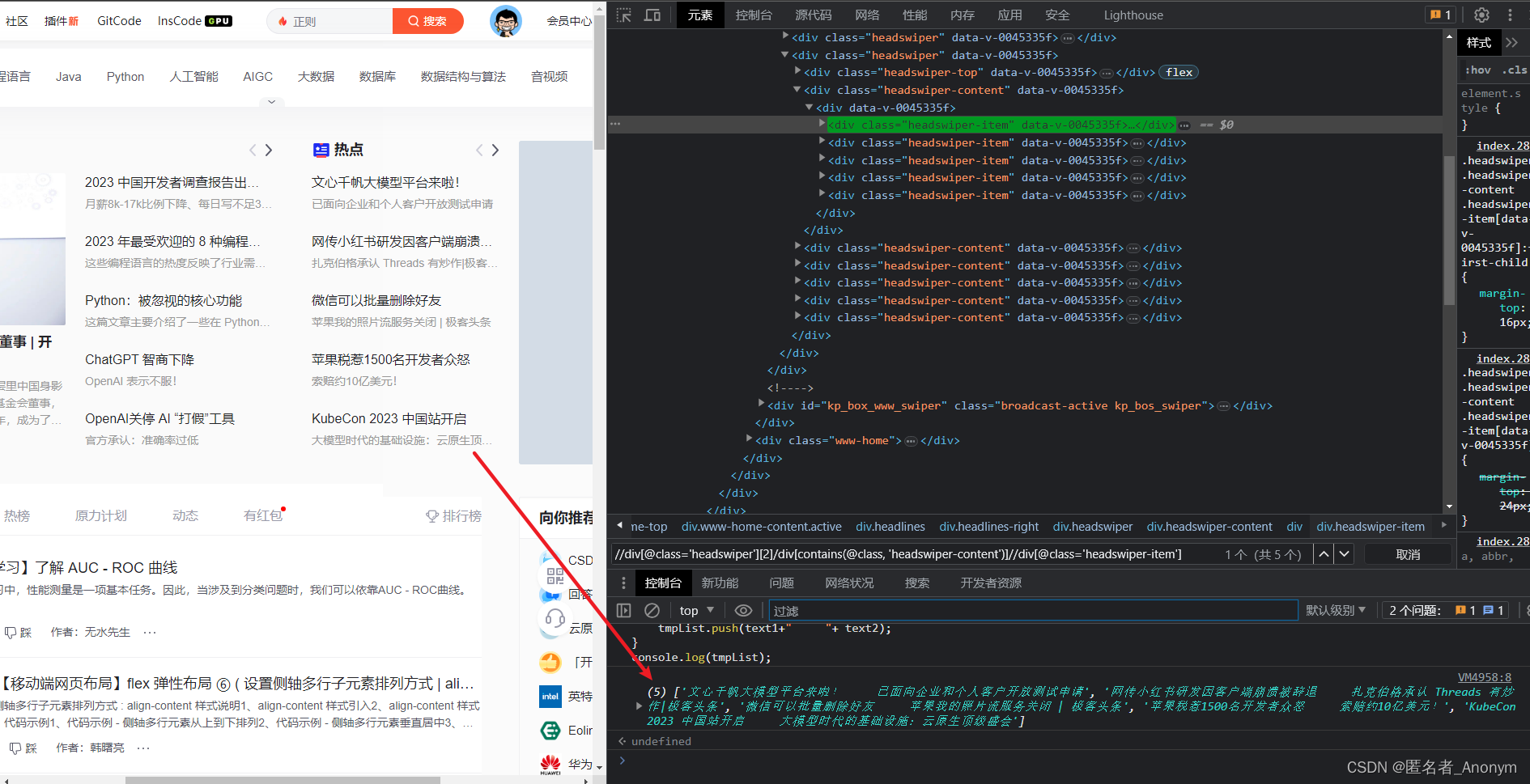Open article 文心千帆大模型平台来啦!
The image size is (1530, 784).
[x=385, y=183]
